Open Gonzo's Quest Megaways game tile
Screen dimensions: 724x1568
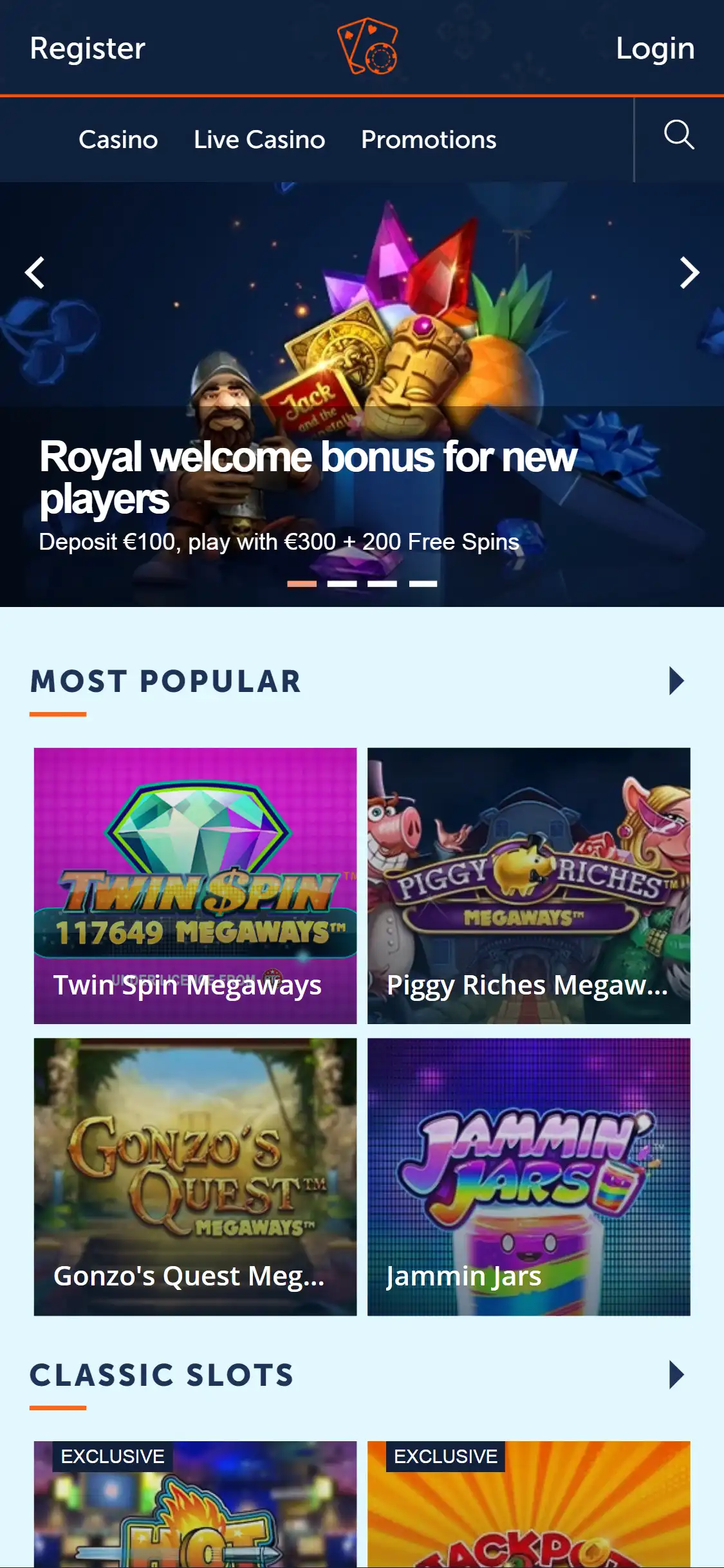click(195, 1177)
